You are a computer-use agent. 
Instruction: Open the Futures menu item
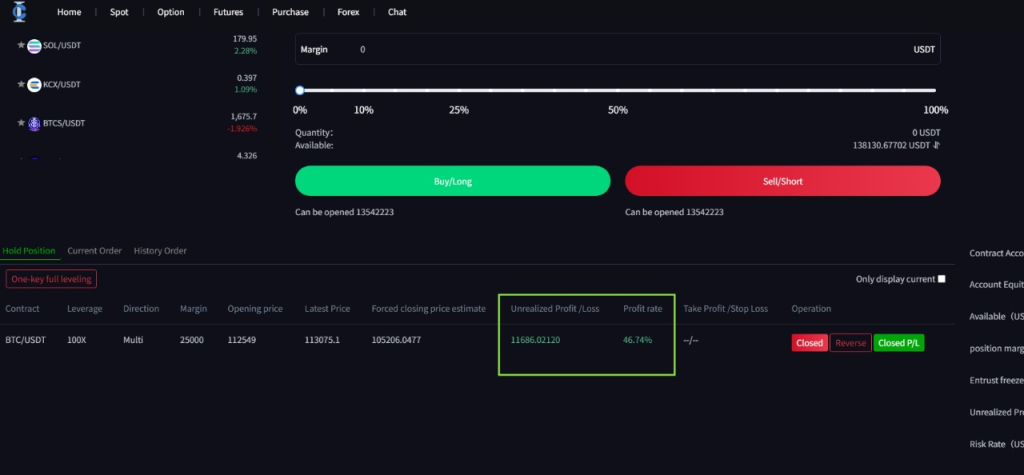227,12
